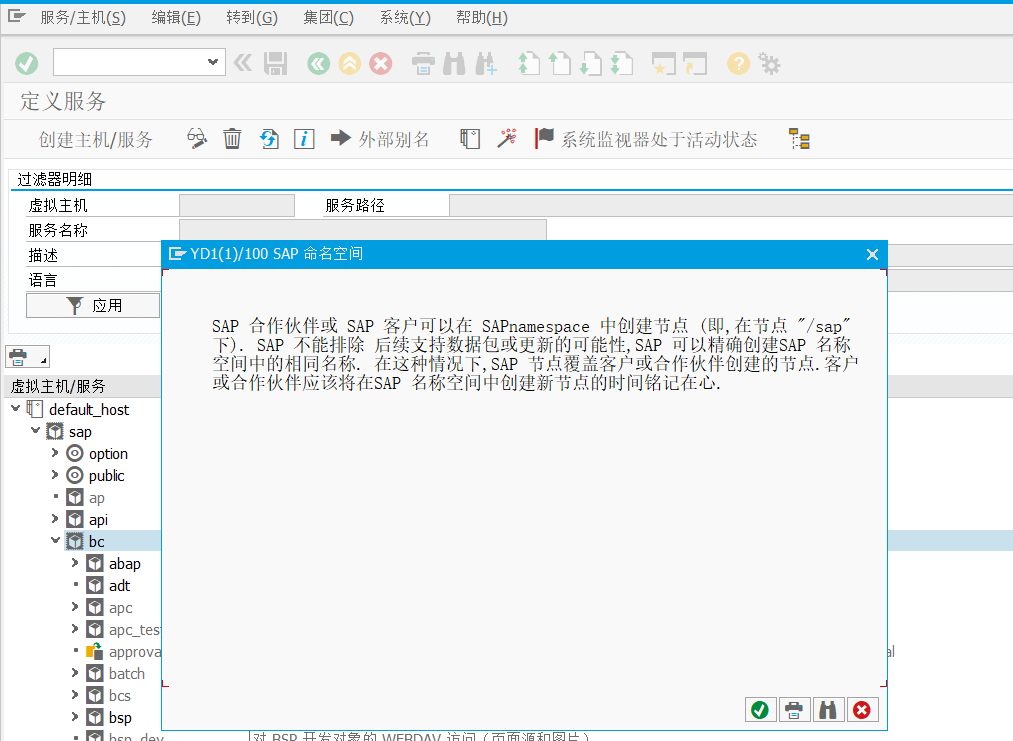Select the adt service node

[119, 586]
